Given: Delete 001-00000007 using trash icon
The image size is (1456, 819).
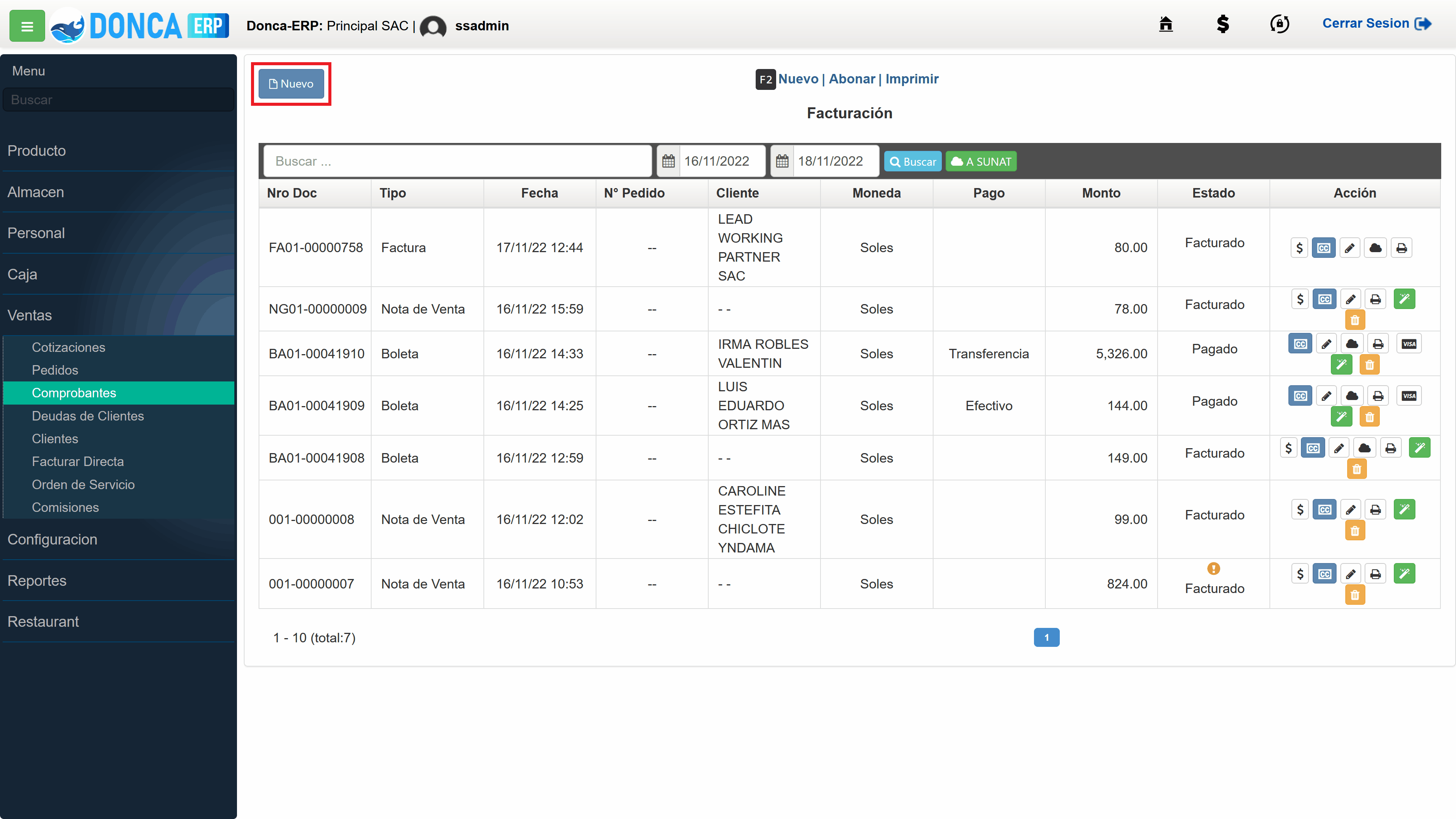Looking at the screenshot, I should 1355,595.
